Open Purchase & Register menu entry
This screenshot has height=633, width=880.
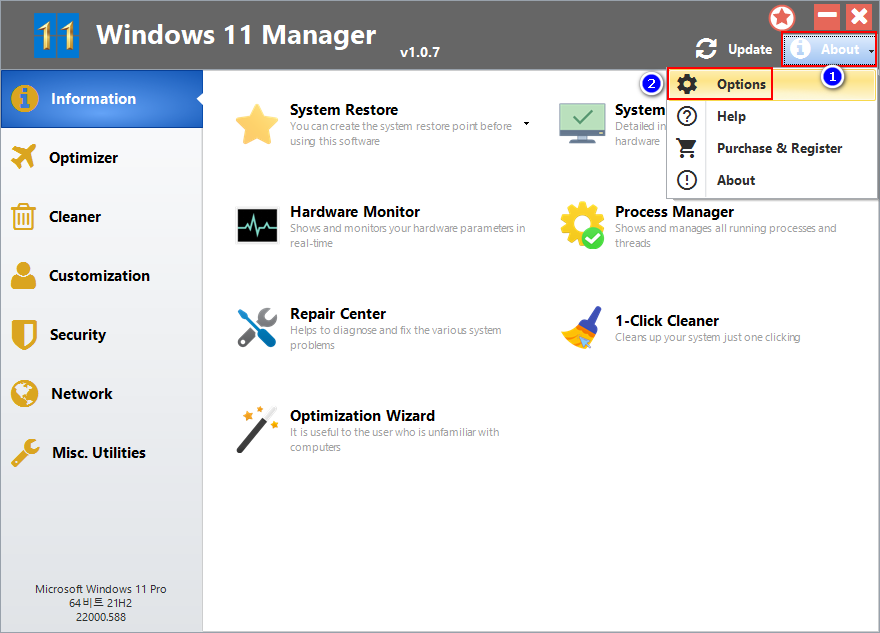point(771,148)
